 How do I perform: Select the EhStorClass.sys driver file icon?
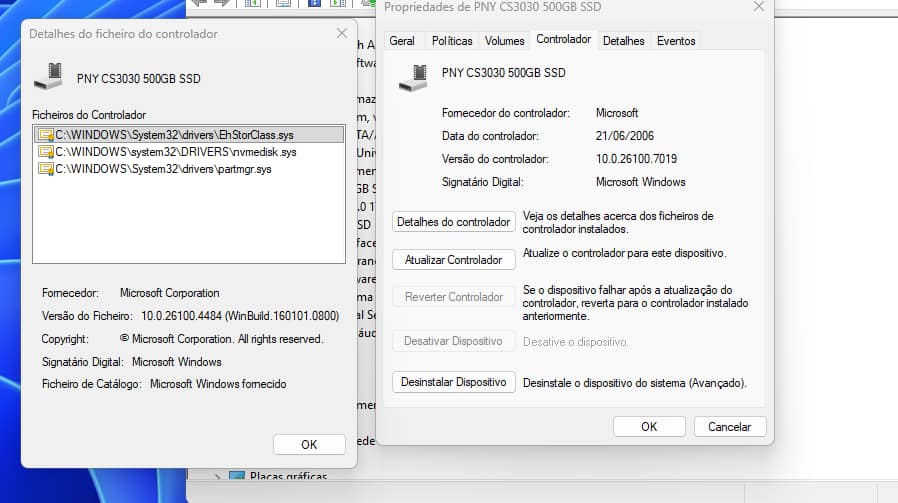pos(45,134)
